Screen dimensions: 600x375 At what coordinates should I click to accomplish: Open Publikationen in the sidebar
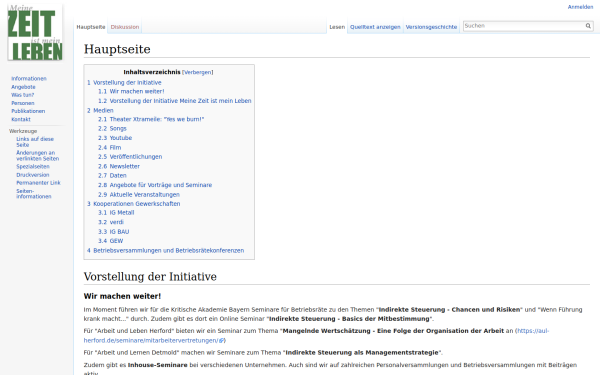pyautogui.click(x=28, y=111)
